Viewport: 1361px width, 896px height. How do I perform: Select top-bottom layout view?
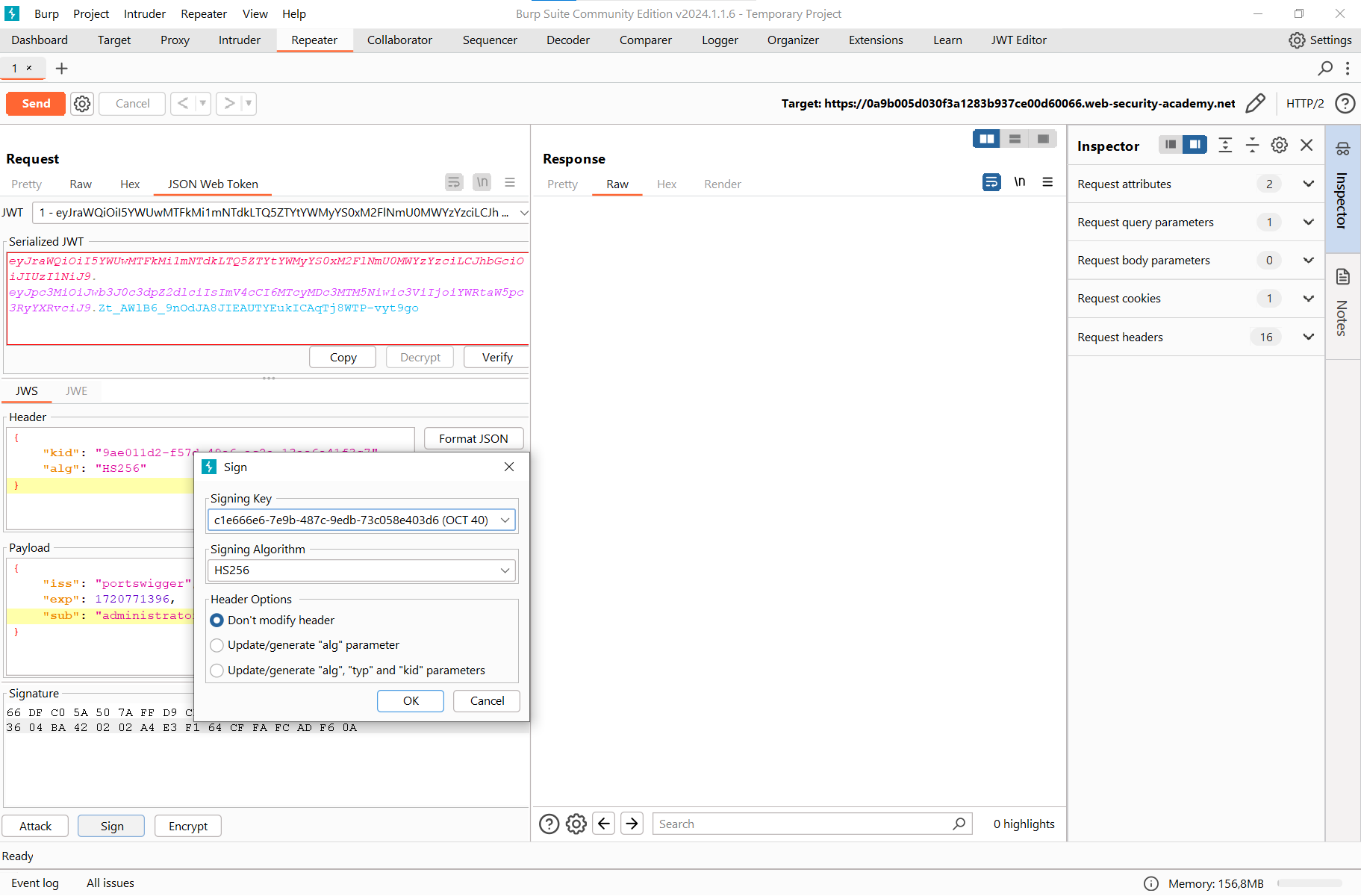pos(1015,139)
